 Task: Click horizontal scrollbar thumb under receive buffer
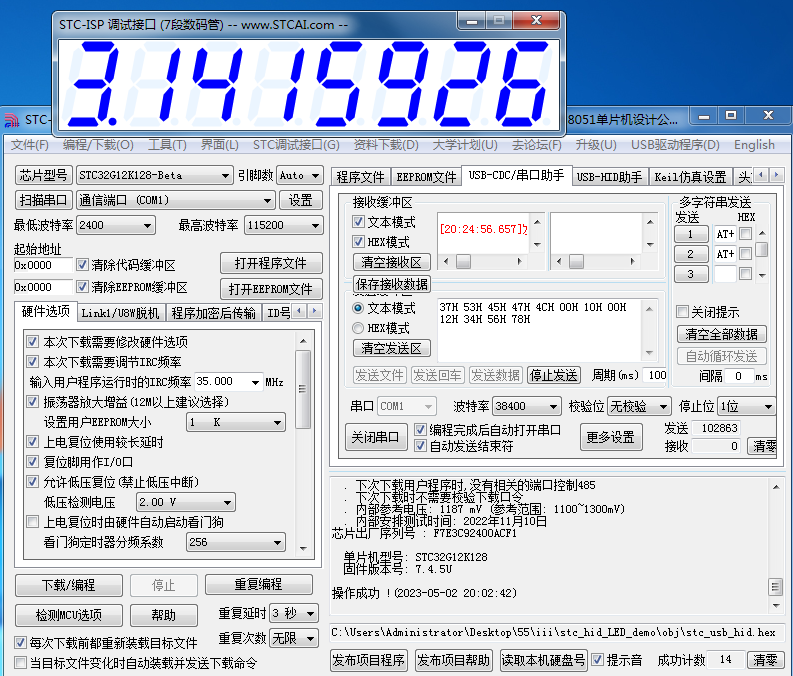[x=463, y=261]
